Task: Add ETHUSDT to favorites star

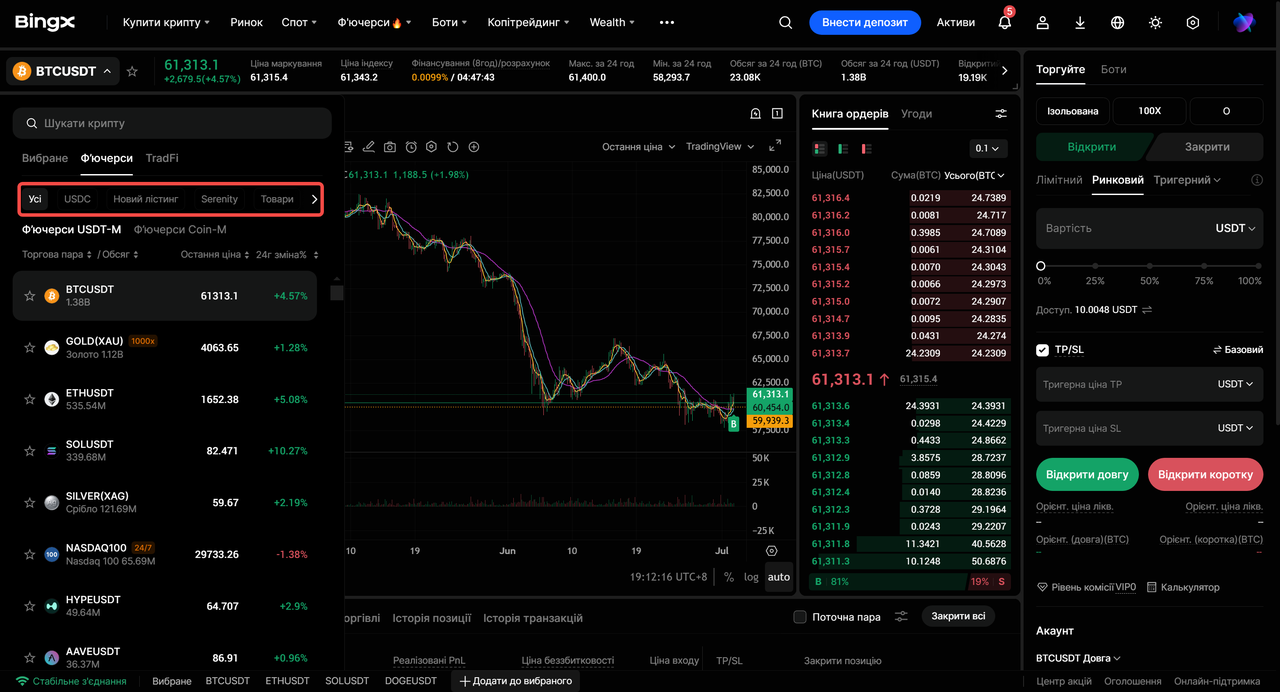Action: tap(30, 399)
